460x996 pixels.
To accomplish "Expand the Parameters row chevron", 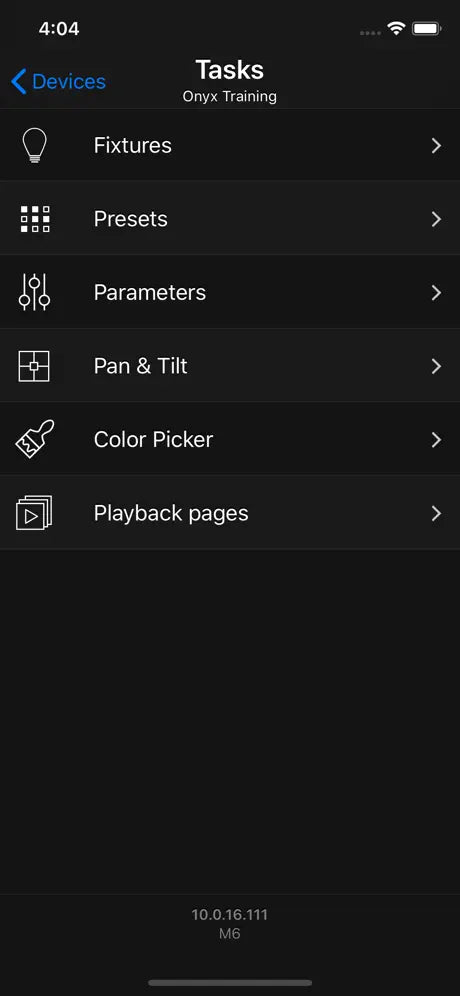I will [x=436, y=293].
